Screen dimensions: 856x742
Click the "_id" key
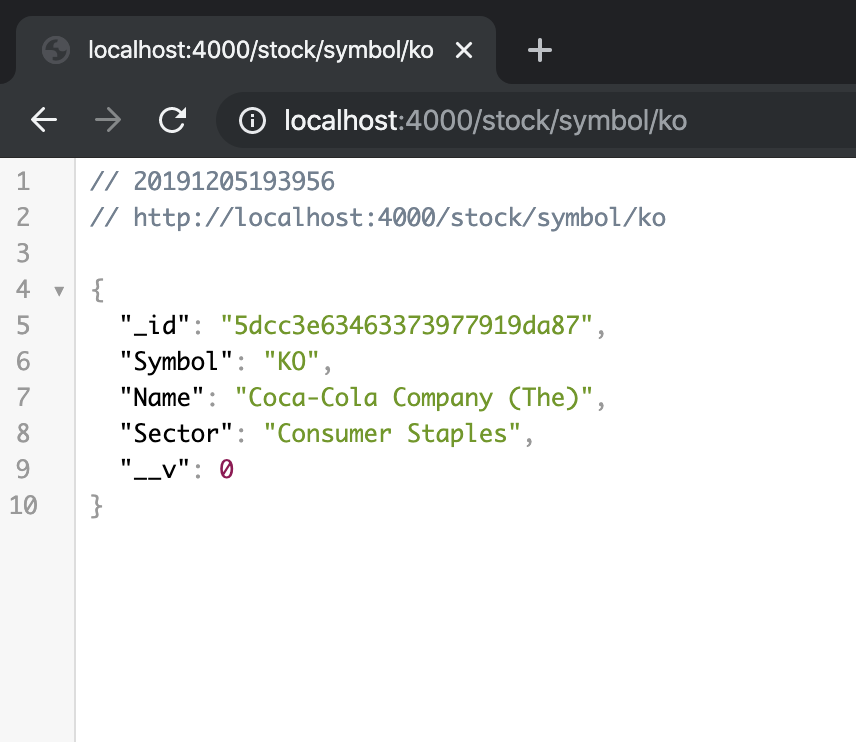coord(154,326)
